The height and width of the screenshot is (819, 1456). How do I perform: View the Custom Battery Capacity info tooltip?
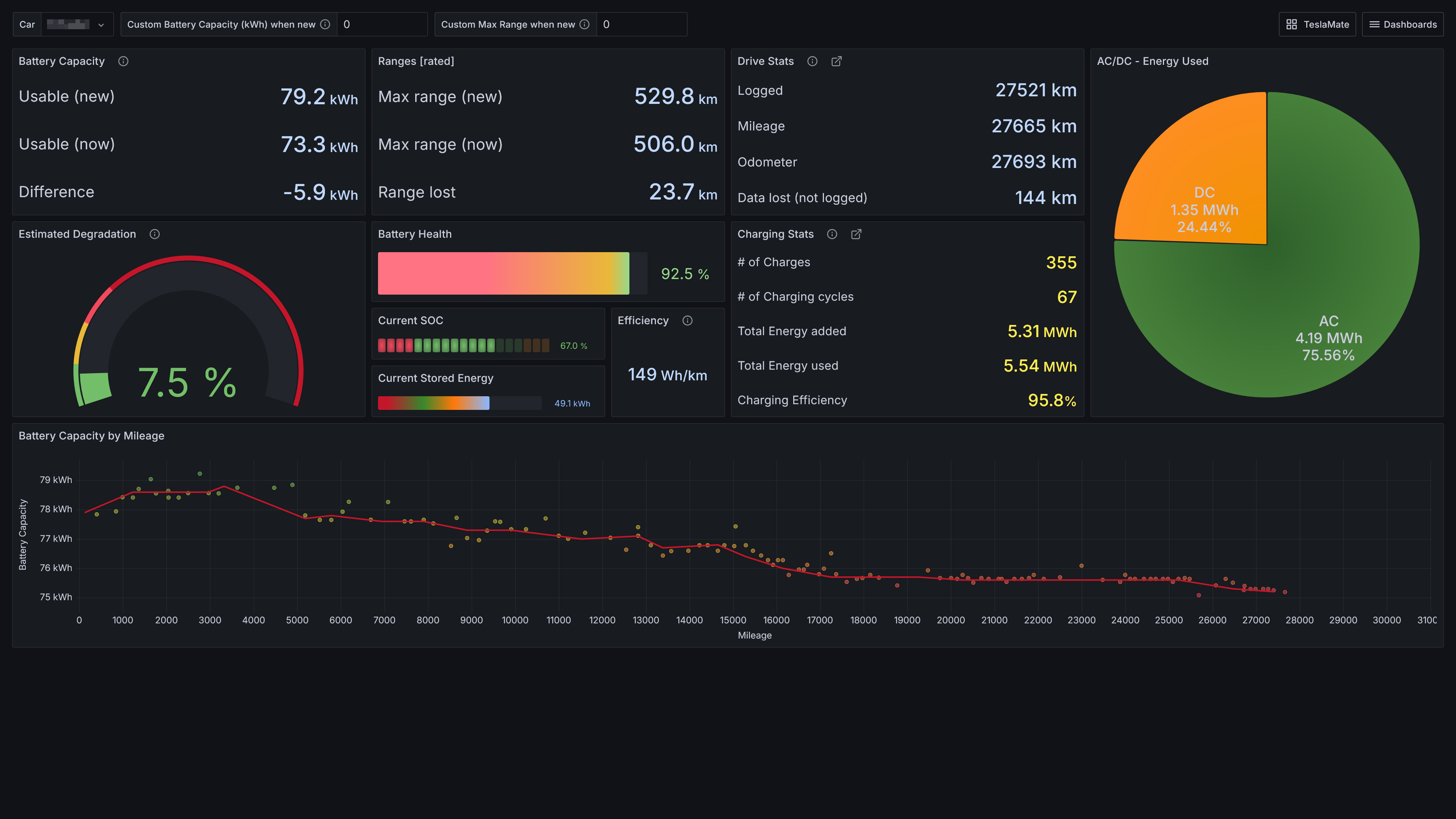click(x=325, y=24)
